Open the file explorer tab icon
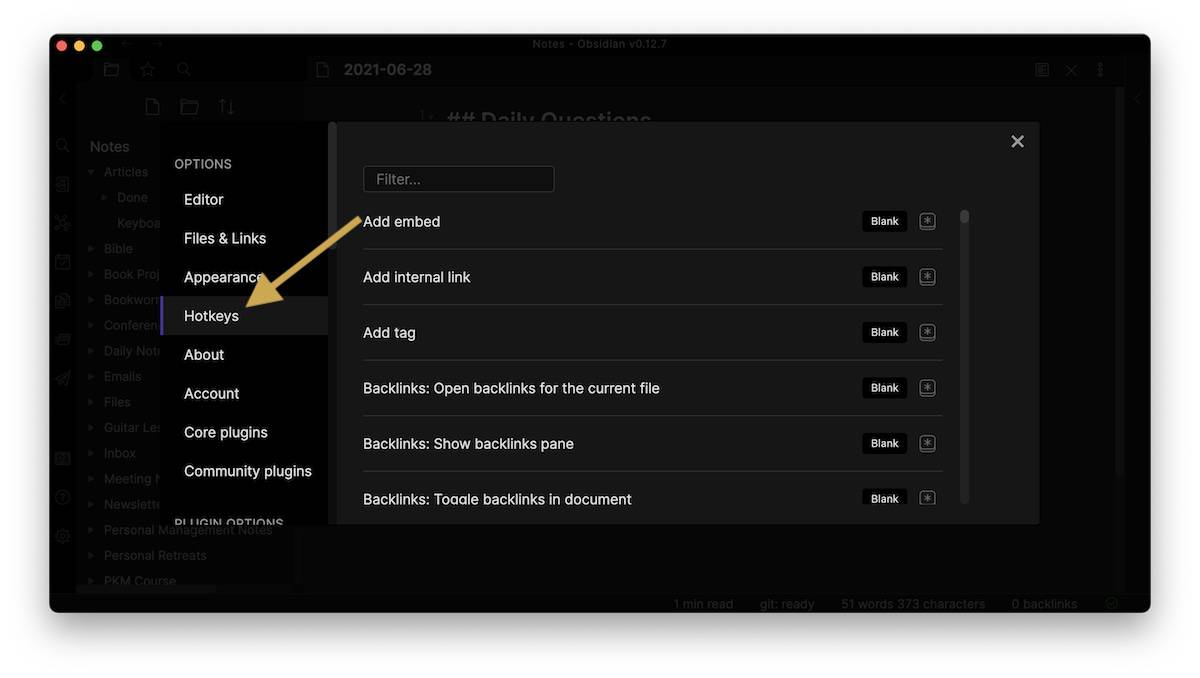The image size is (1200, 678). pos(111,70)
